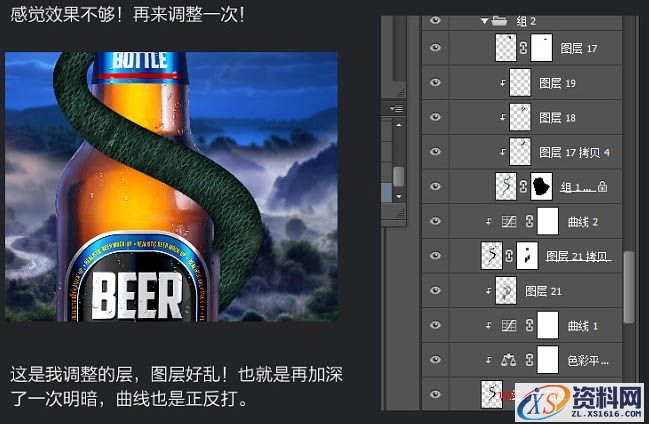Image resolution: width=649 pixels, height=424 pixels.
Task: Click the clipping arrow beside 图层 18
Action: coord(502,118)
